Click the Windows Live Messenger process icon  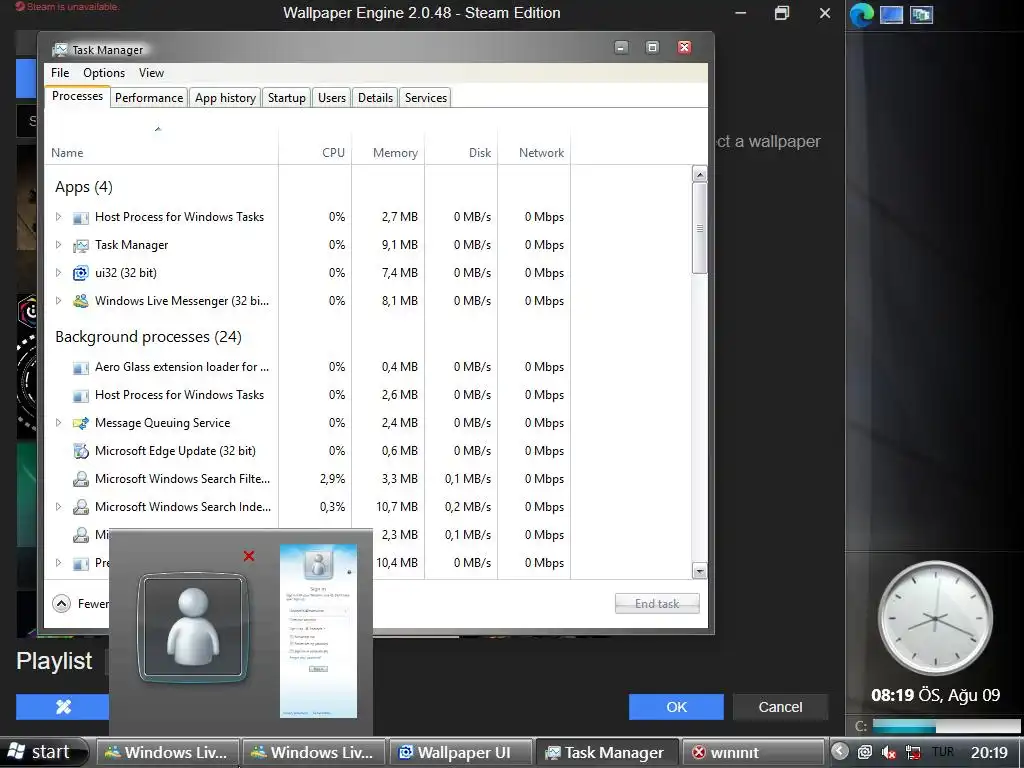(80, 301)
